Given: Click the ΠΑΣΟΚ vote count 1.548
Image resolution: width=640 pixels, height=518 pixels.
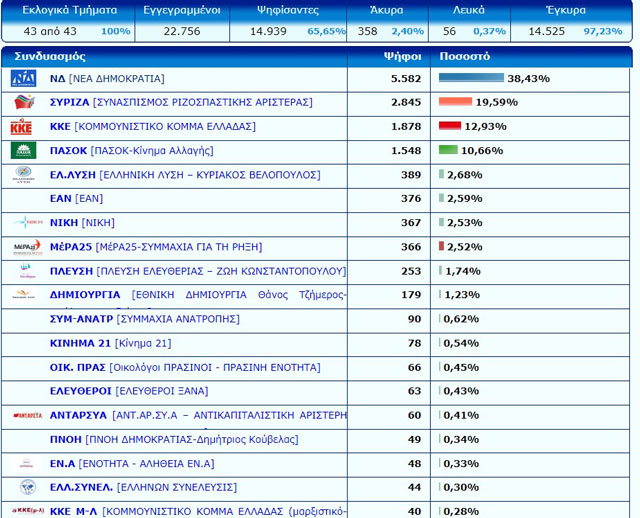Looking at the screenshot, I should pyautogui.click(x=406, y=151).
